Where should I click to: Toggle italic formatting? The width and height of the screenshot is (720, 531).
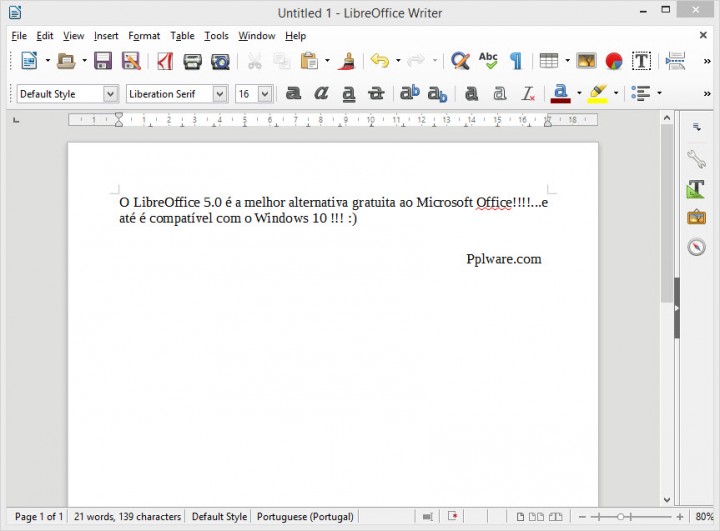point(321,93)
